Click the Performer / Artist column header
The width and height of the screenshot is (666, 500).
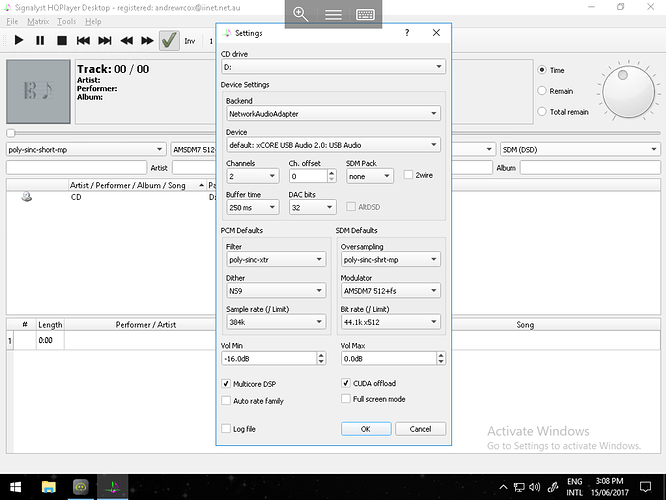[x=146, y=325]
